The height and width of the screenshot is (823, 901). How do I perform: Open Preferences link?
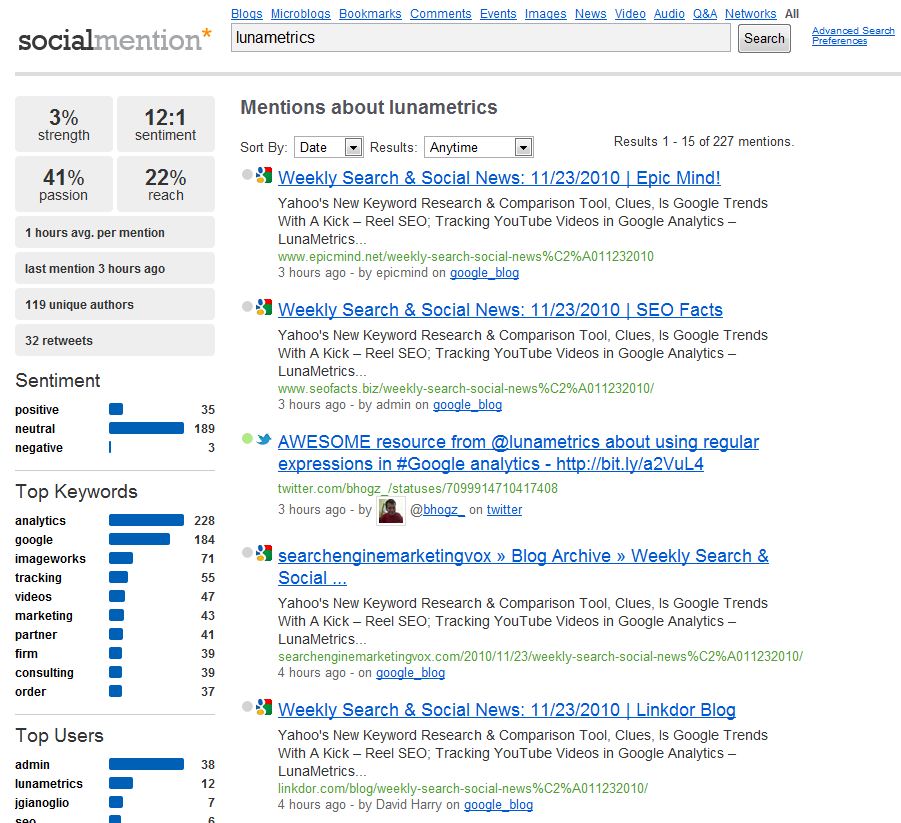point(839,41)
